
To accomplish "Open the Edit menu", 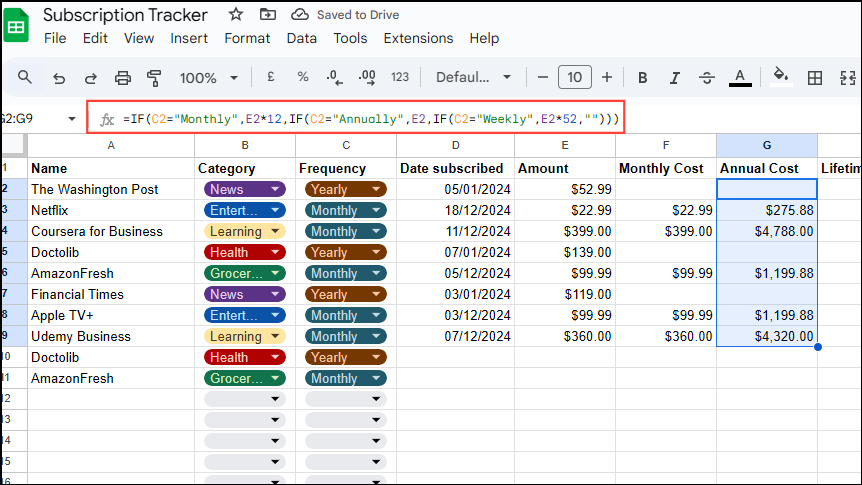I will click(x=95, y=38).
